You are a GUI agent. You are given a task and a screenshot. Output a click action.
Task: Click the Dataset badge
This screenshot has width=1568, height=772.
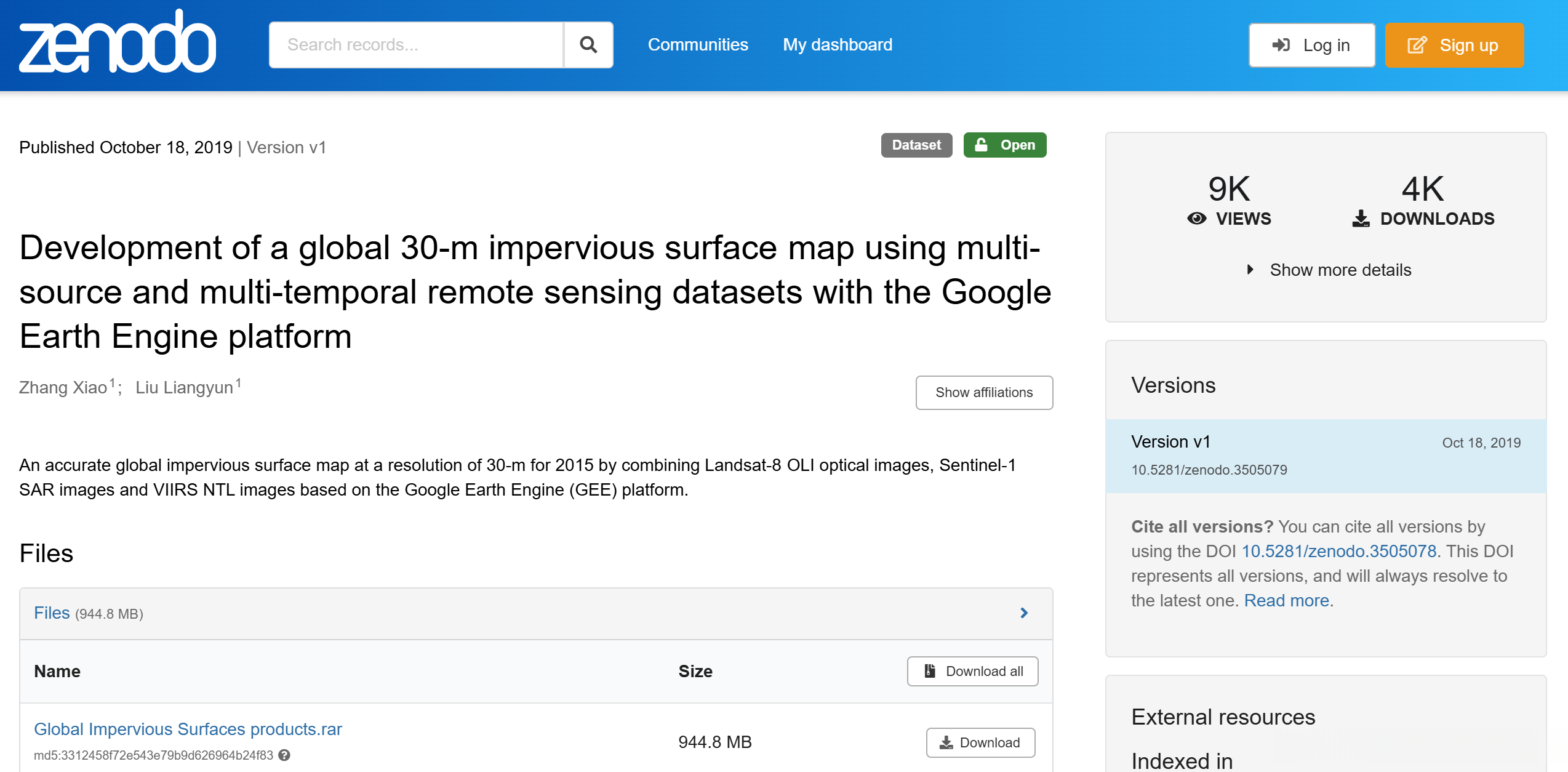[916, 145]
